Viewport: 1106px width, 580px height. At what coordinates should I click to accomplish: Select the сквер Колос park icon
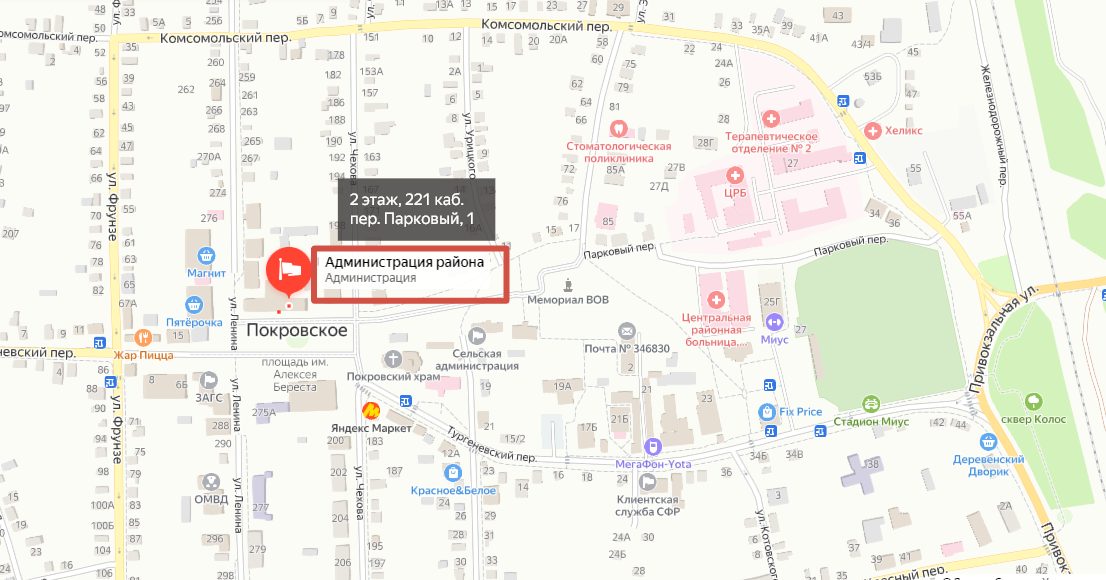pos(1033,402)
